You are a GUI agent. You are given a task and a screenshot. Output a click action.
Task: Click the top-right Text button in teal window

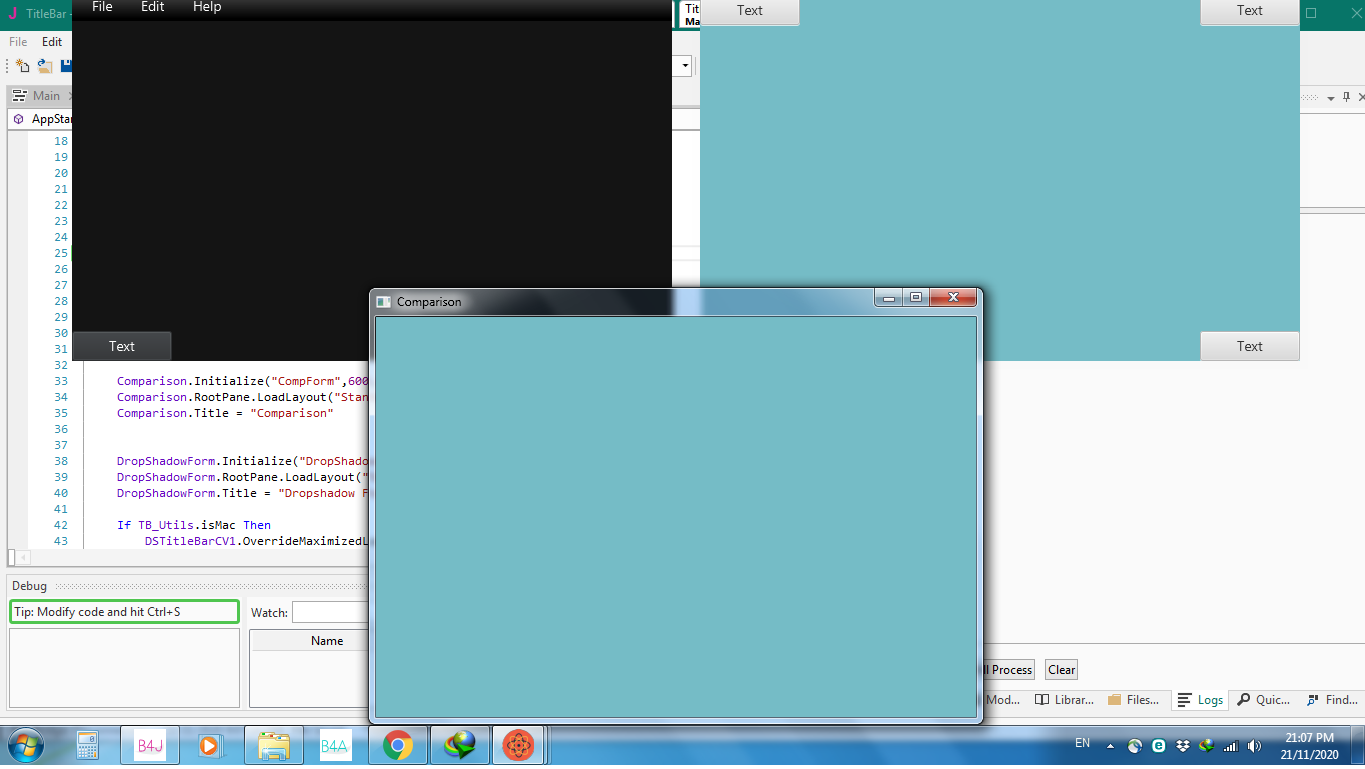click(1250, 11)
